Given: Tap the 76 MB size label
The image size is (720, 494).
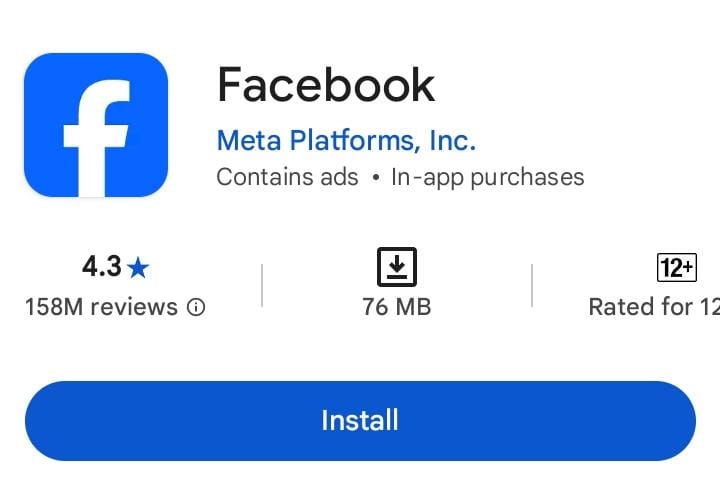Looking at the screenshot, I should coord(397,307).
